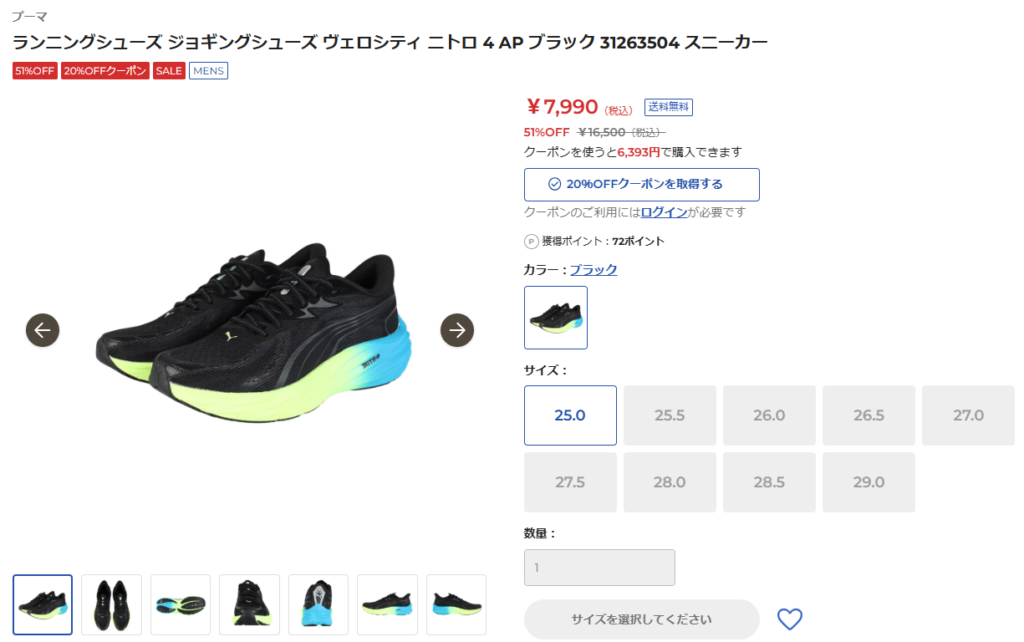This screenshot has width=1024, height=642.
Task: Open the ログイン login link
Action: pyautogui.click(x=664, y=212)
